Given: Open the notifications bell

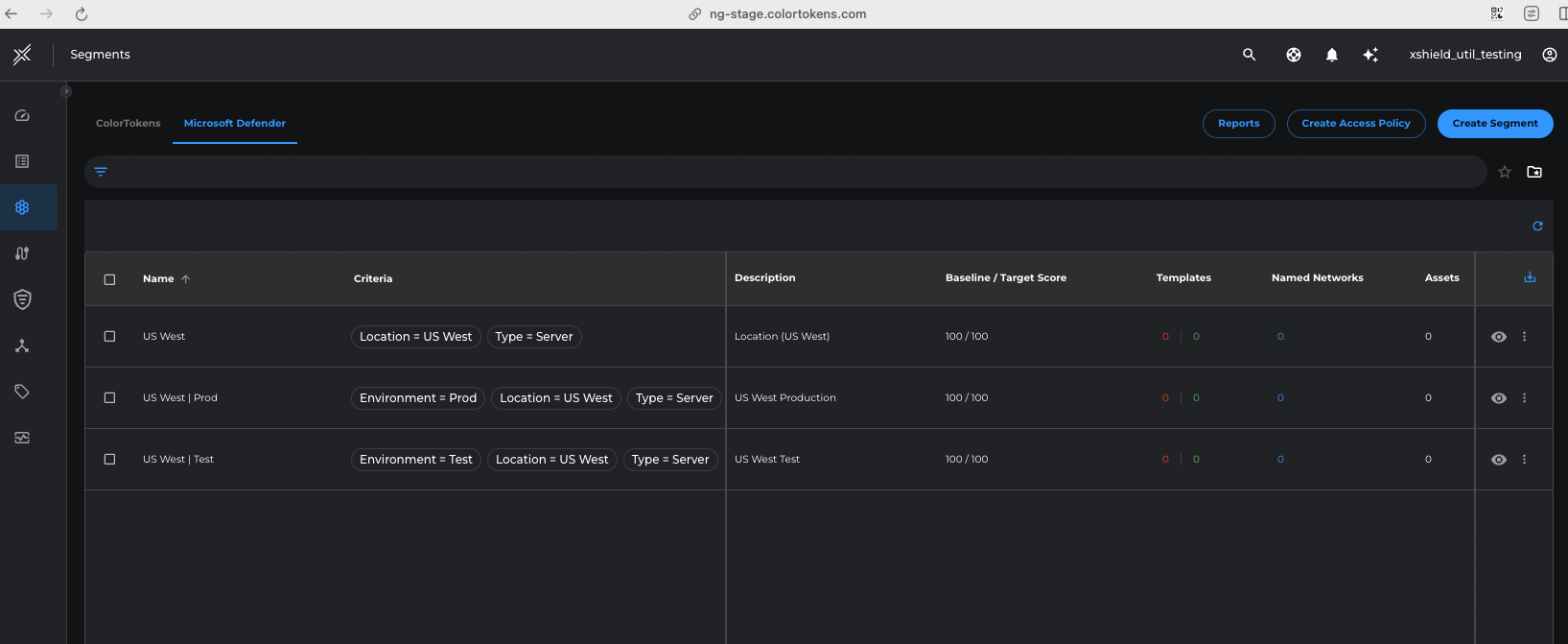Looking at the screenshot, I should coord(1331,55).
